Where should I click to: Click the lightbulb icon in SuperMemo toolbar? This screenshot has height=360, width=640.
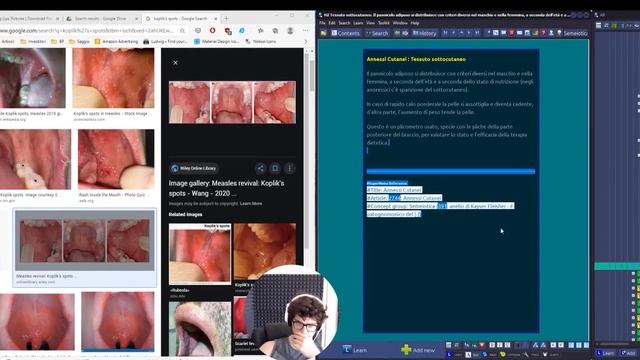[x=559, y=33]
